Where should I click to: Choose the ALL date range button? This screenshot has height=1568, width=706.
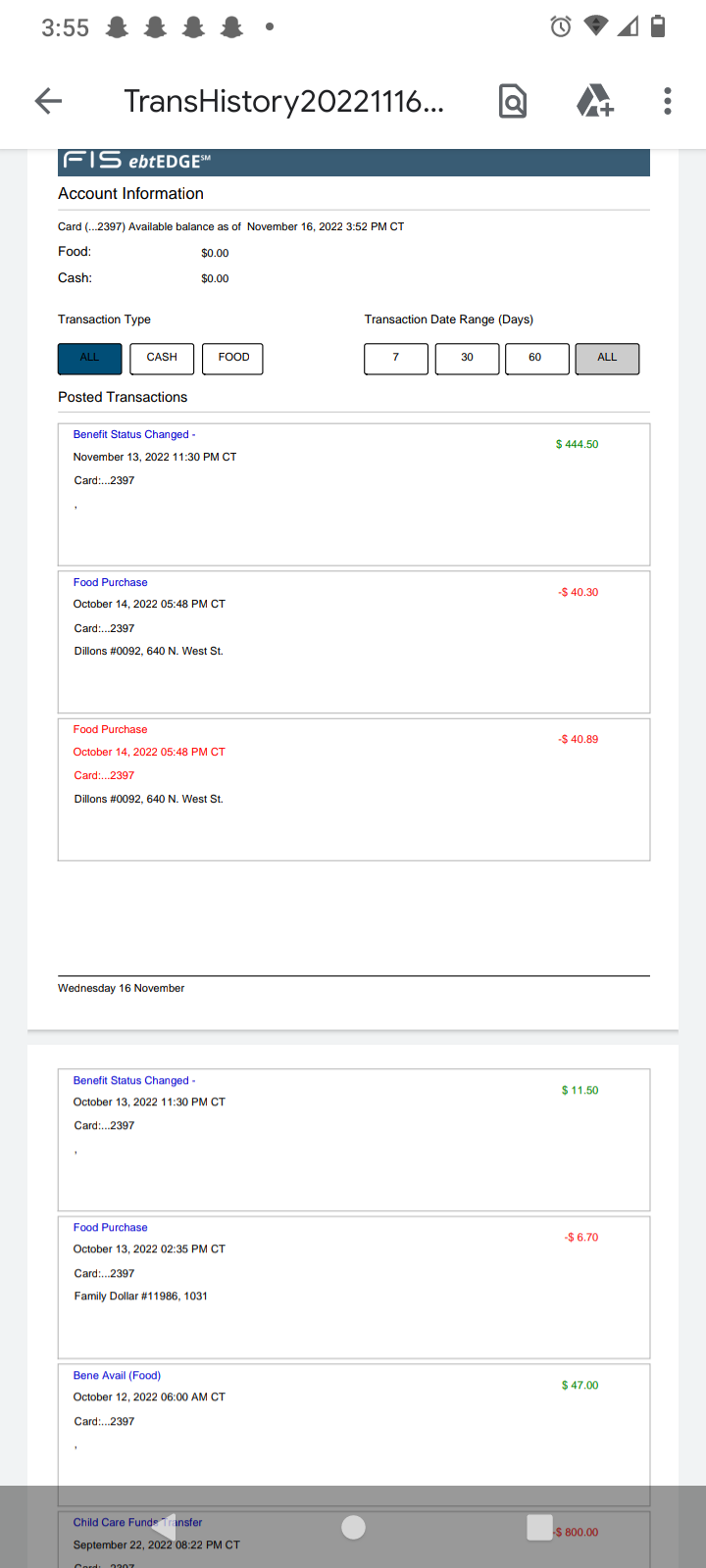tap(607, 359)
